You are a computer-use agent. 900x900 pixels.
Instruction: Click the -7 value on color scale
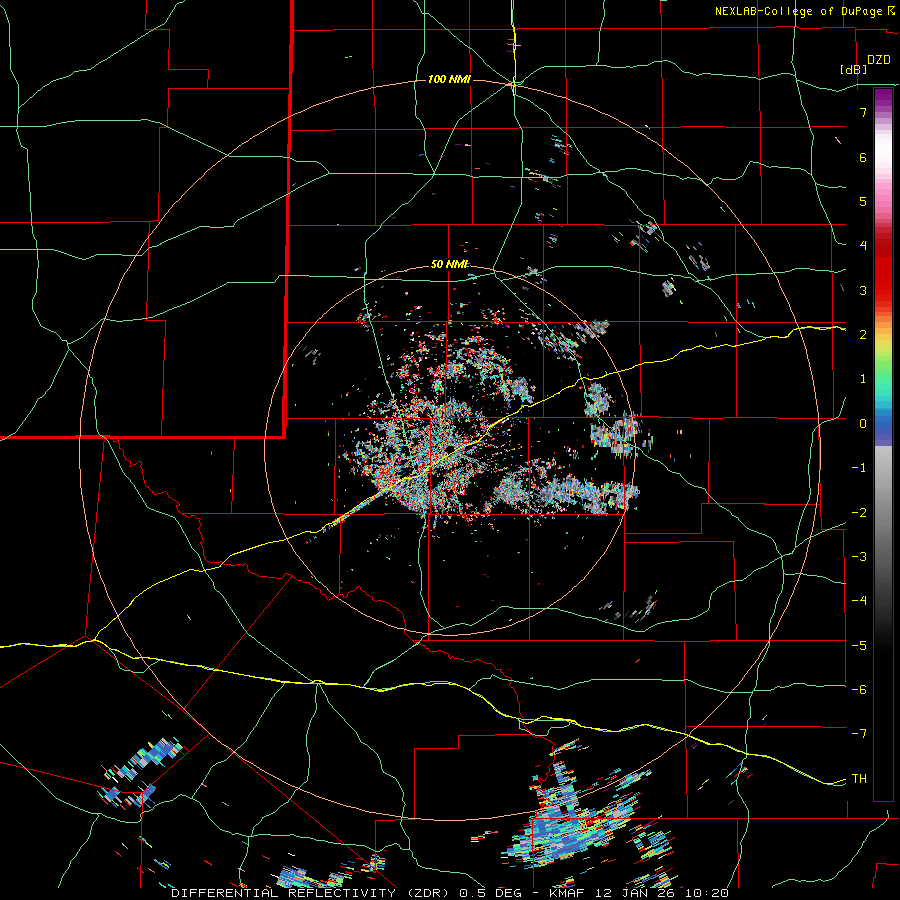point(859,733)
